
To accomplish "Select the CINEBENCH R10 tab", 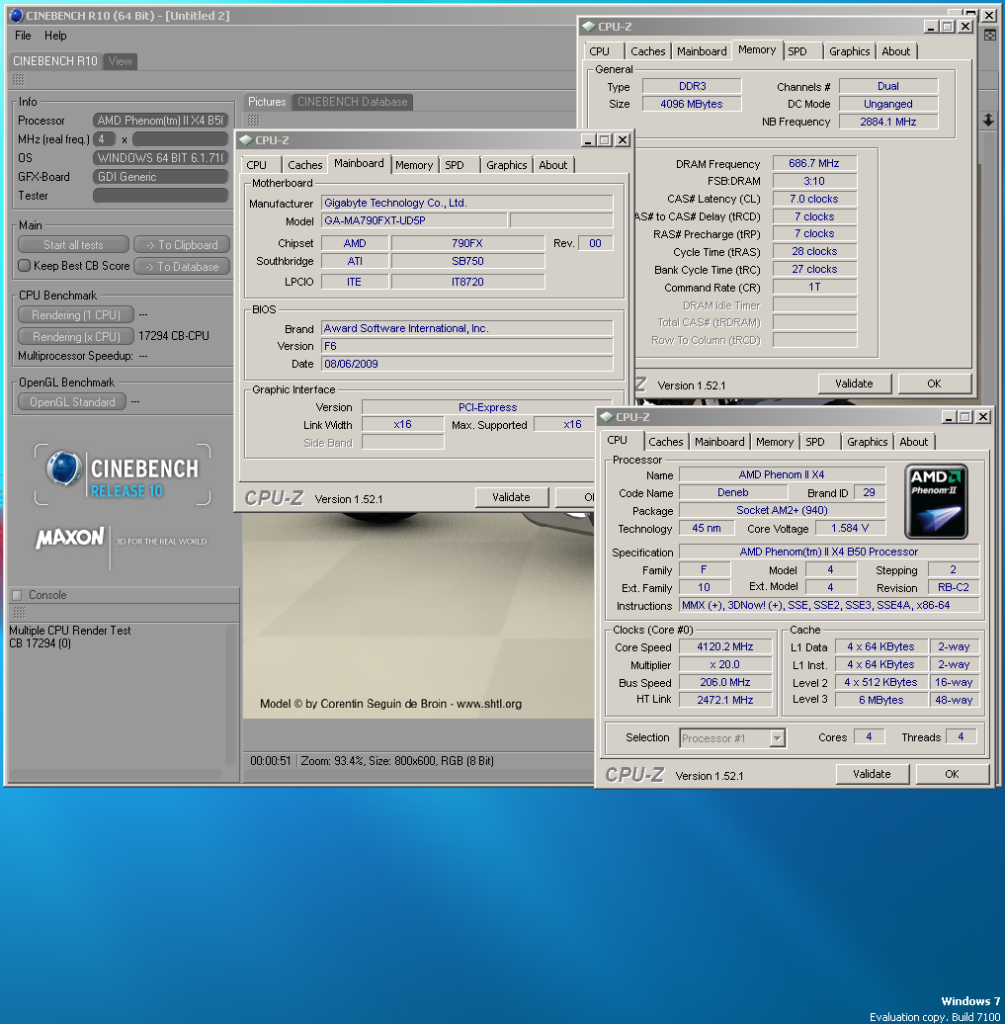I will [x=55, y=61].
